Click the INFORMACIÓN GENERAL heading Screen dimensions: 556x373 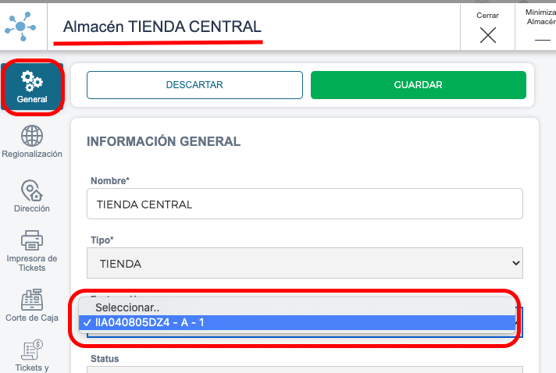point(163,141)
